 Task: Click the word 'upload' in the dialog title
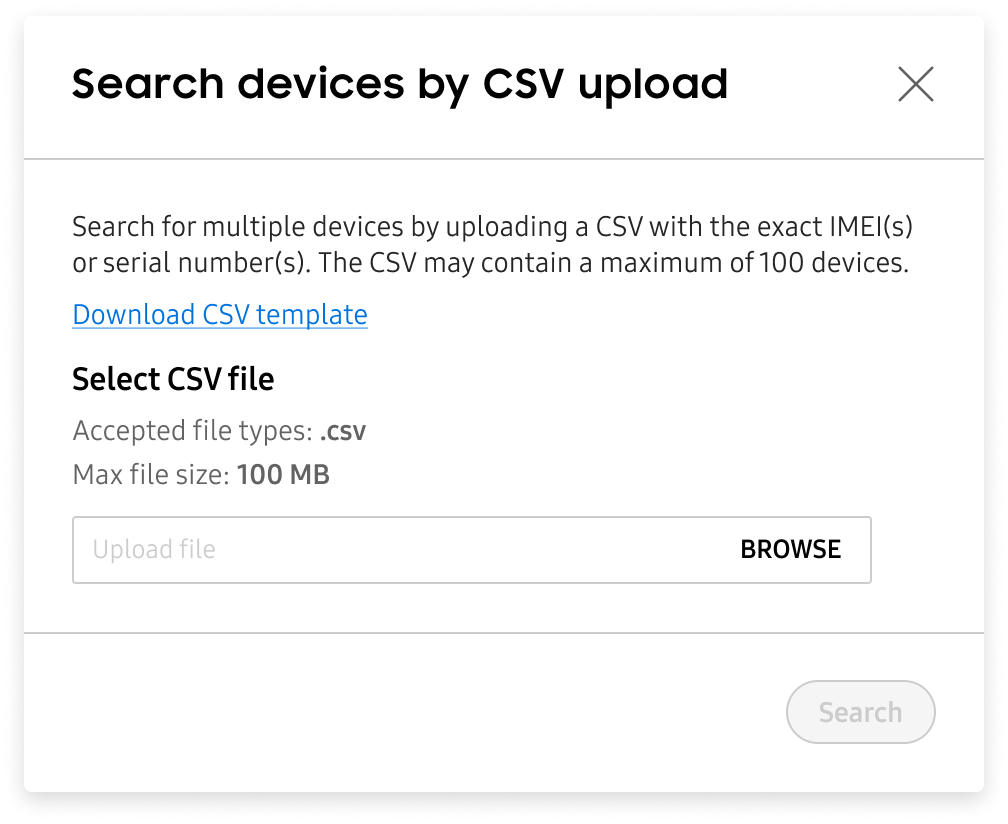(653, 84)
